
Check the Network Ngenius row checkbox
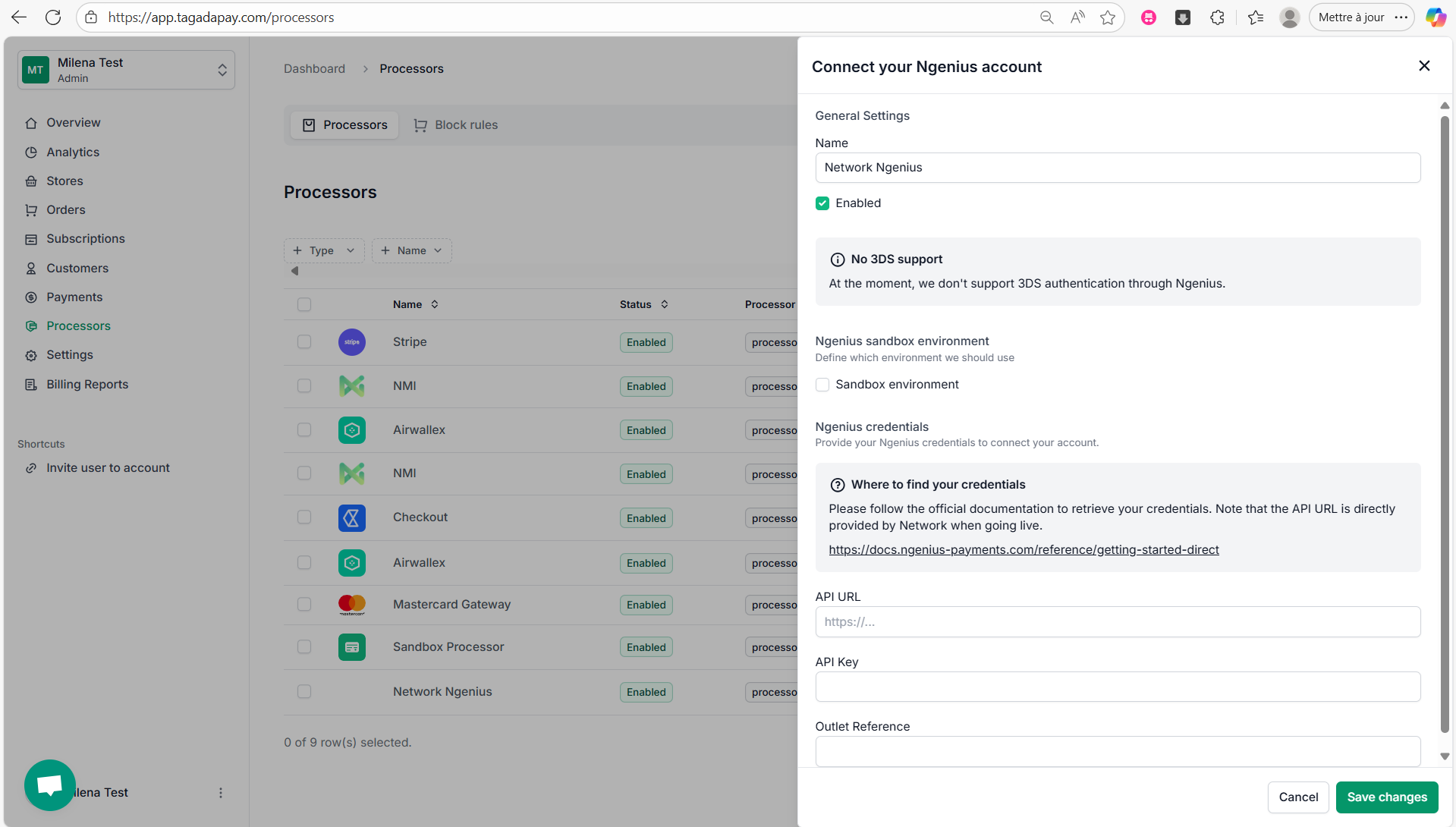pos(304,691)
